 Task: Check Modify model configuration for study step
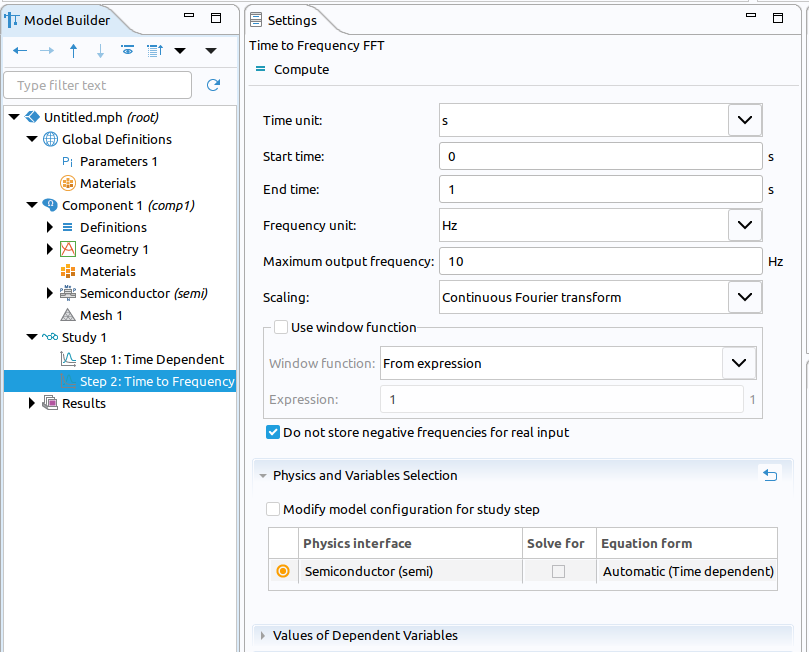click(x=273, y=509)
